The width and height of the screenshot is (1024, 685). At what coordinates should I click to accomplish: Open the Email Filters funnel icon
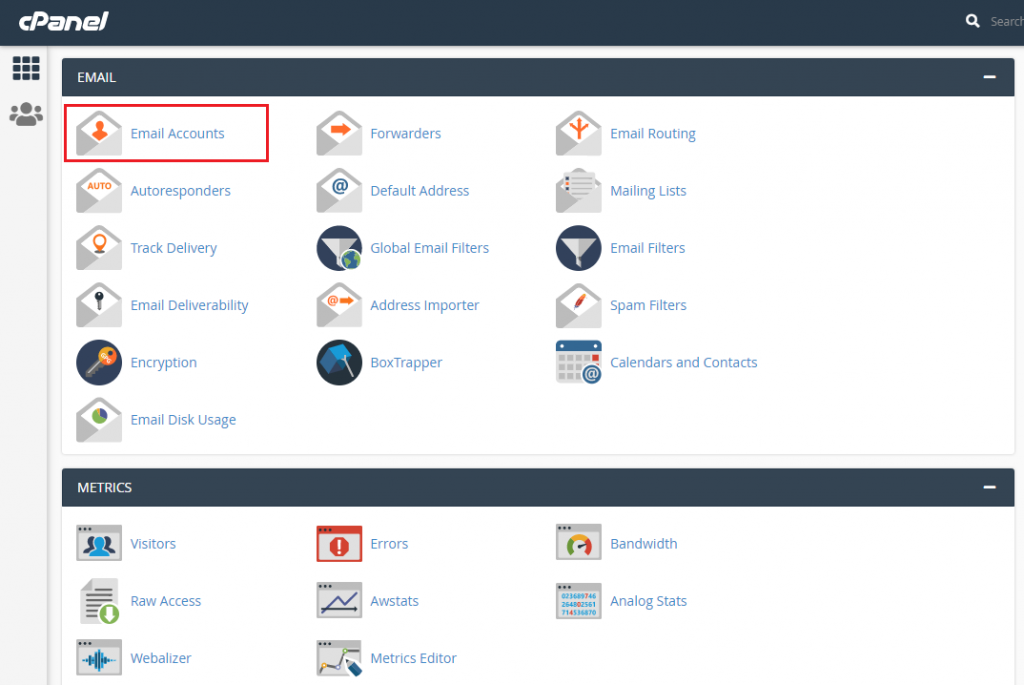(579, 248)
